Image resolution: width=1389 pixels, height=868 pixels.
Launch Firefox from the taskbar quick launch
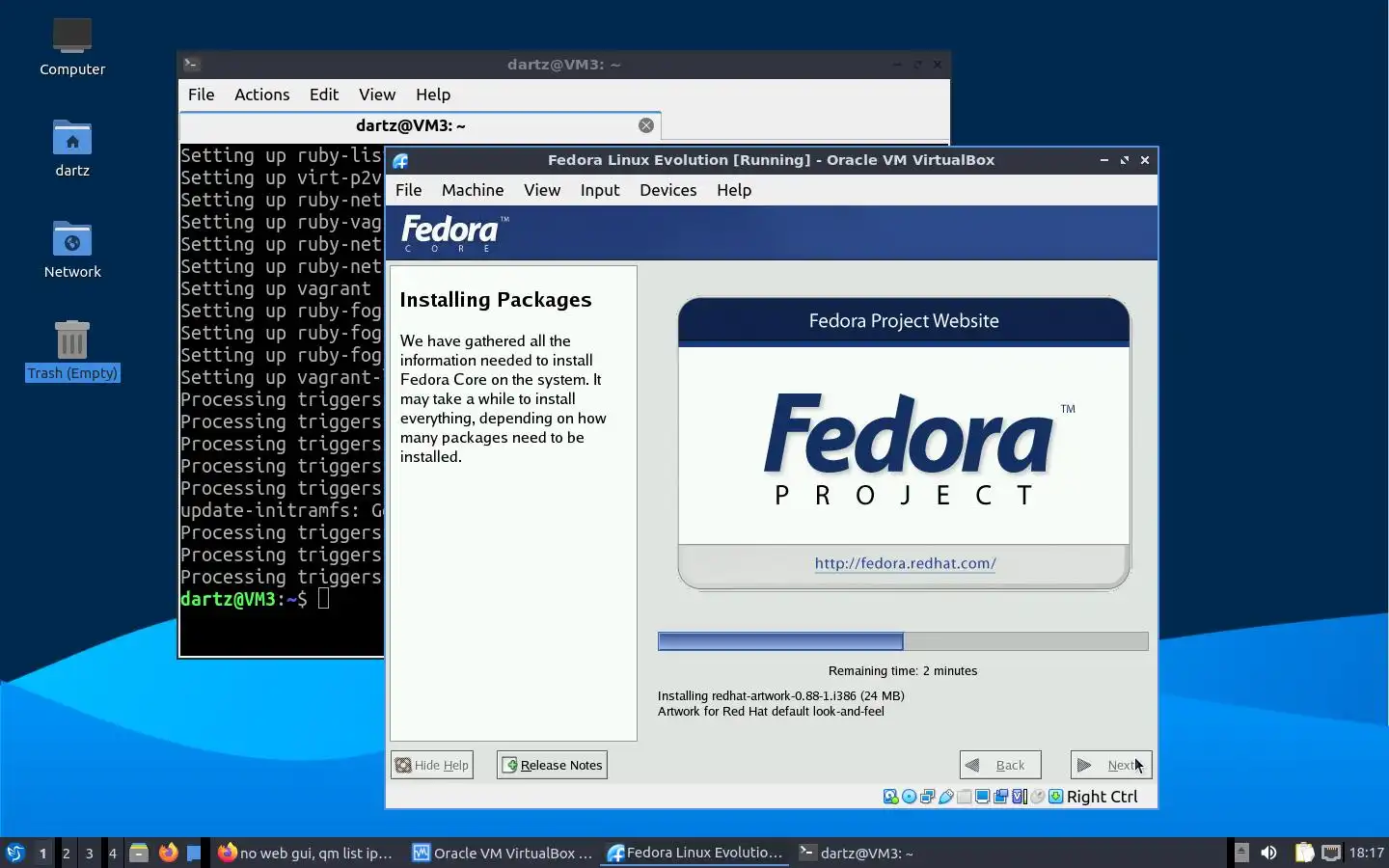click(168, 853)
